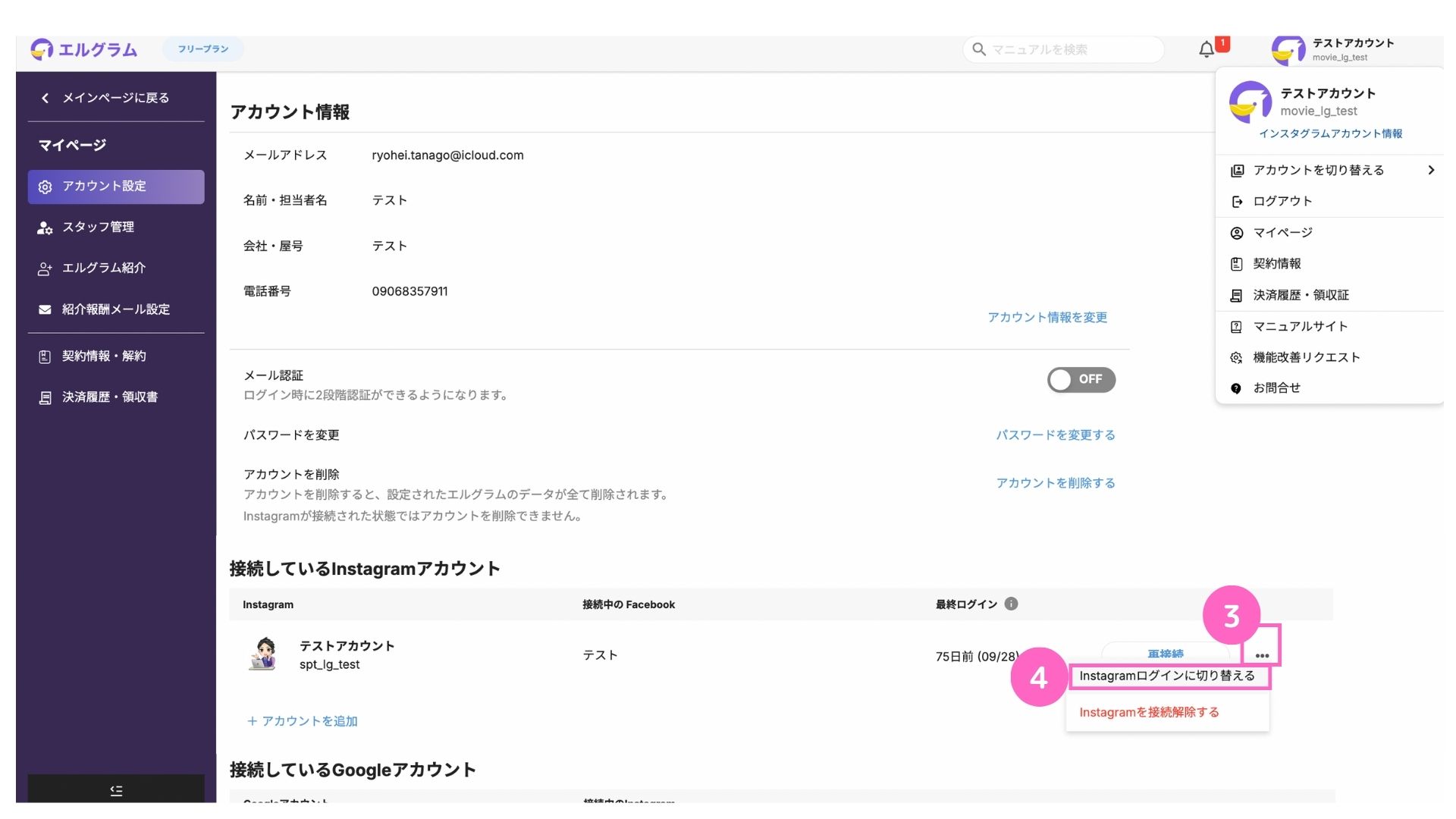Click the info icon beside 最終ログイン
This screenshot has width=1456, height=819.
[x=1011, y=604]
